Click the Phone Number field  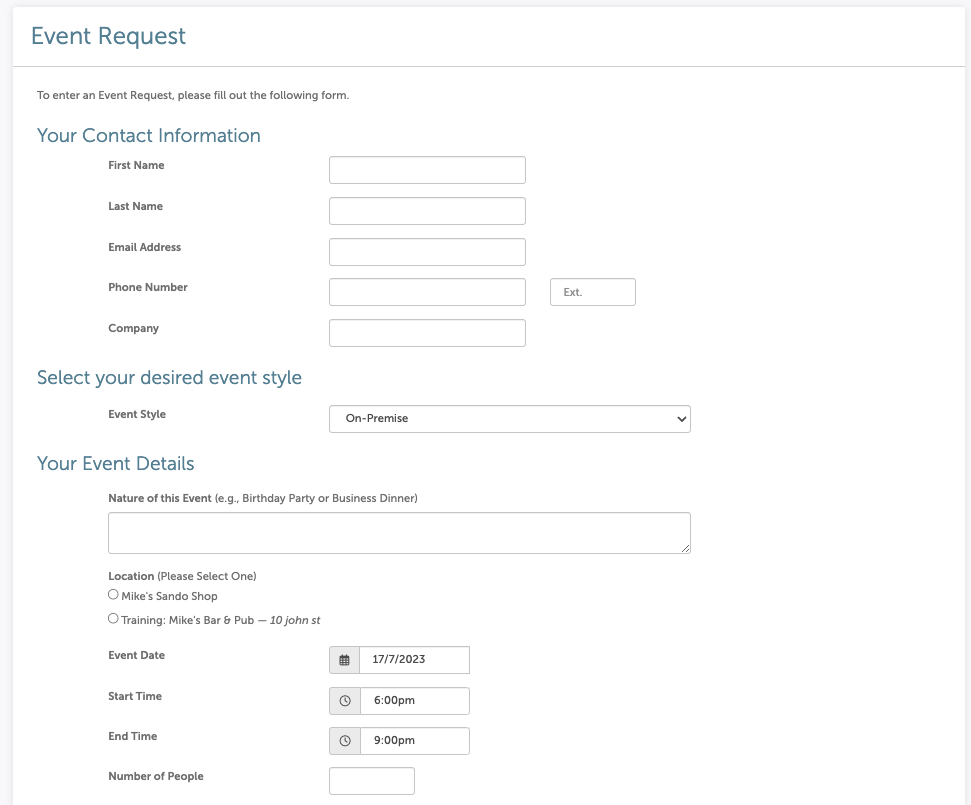[x=427, y=291]
